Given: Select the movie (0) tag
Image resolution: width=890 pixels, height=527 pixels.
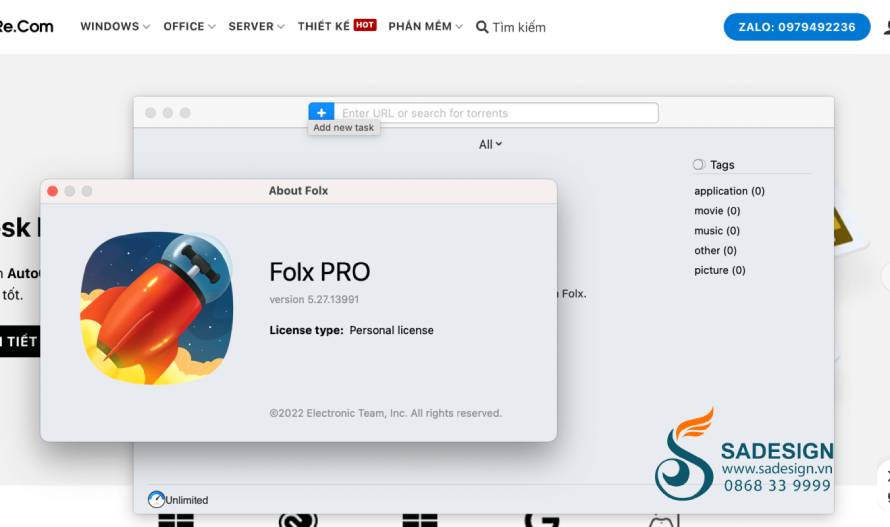Looking at the screenshot, I should coord(717,211).
